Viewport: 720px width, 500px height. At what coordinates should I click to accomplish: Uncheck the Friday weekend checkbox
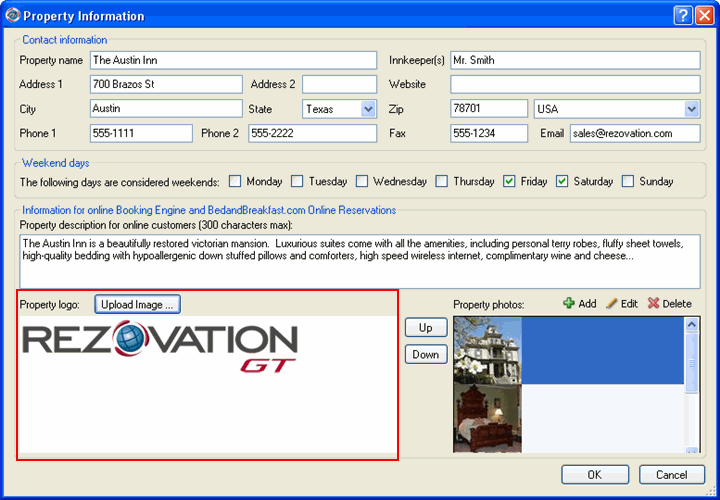(509, 182)
